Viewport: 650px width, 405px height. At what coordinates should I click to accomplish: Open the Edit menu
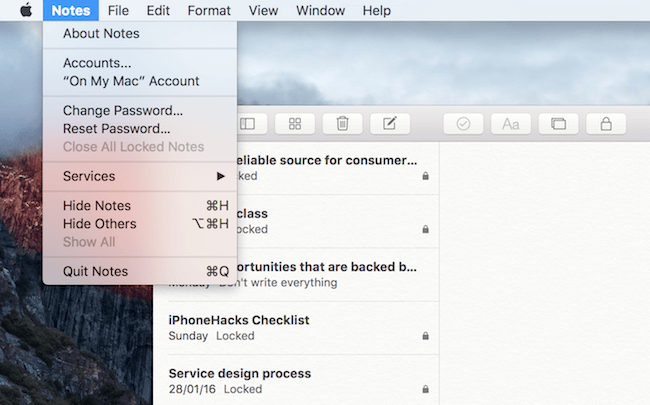pyautogui.click(x=158, y=10)
